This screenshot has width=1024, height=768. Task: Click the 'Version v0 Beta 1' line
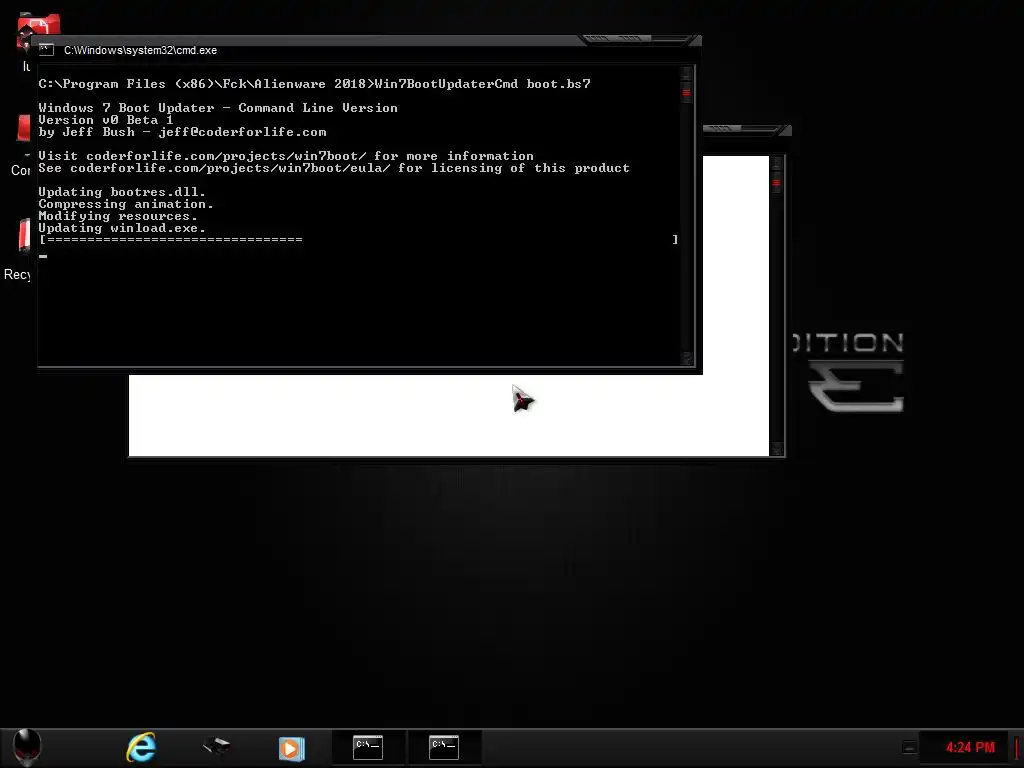(106, 120)
